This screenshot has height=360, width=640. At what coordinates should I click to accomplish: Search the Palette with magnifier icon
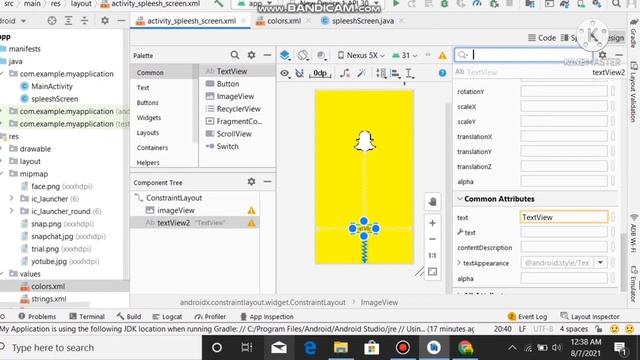[235, 55]
